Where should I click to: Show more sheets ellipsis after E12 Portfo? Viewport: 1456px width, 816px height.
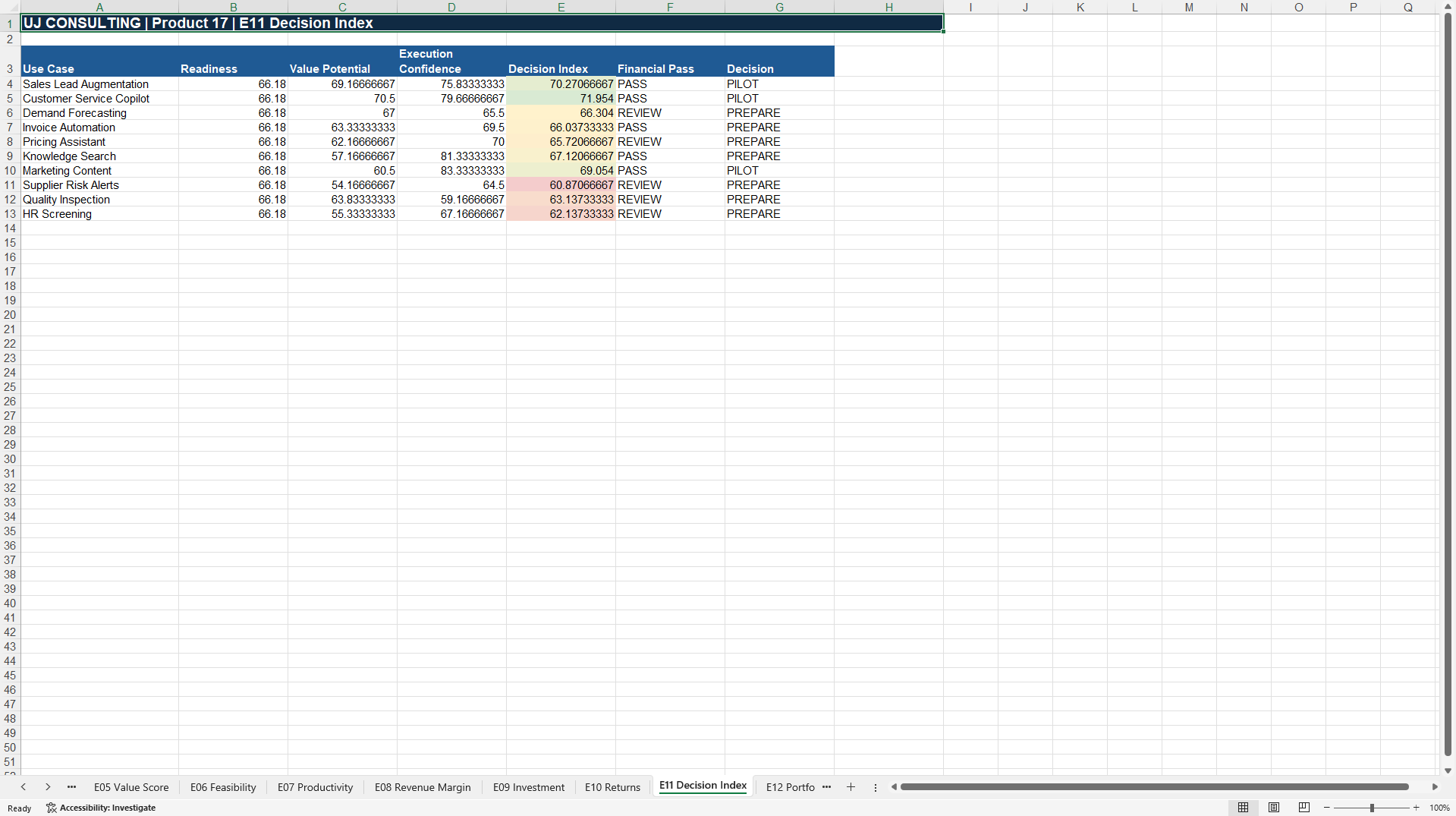tap(826, 787)
